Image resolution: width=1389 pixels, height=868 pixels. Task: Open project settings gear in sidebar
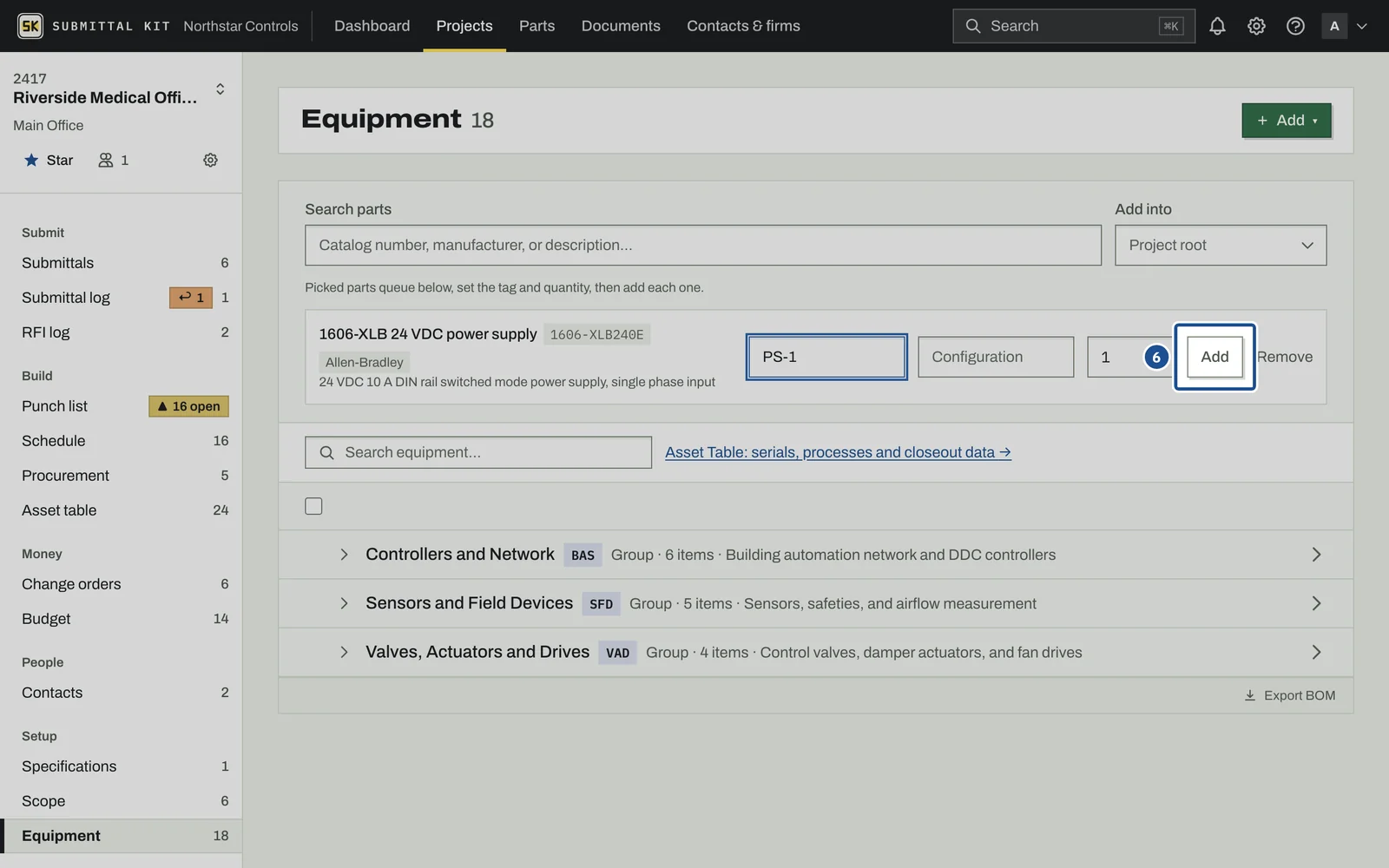click(x=210, y=160)
